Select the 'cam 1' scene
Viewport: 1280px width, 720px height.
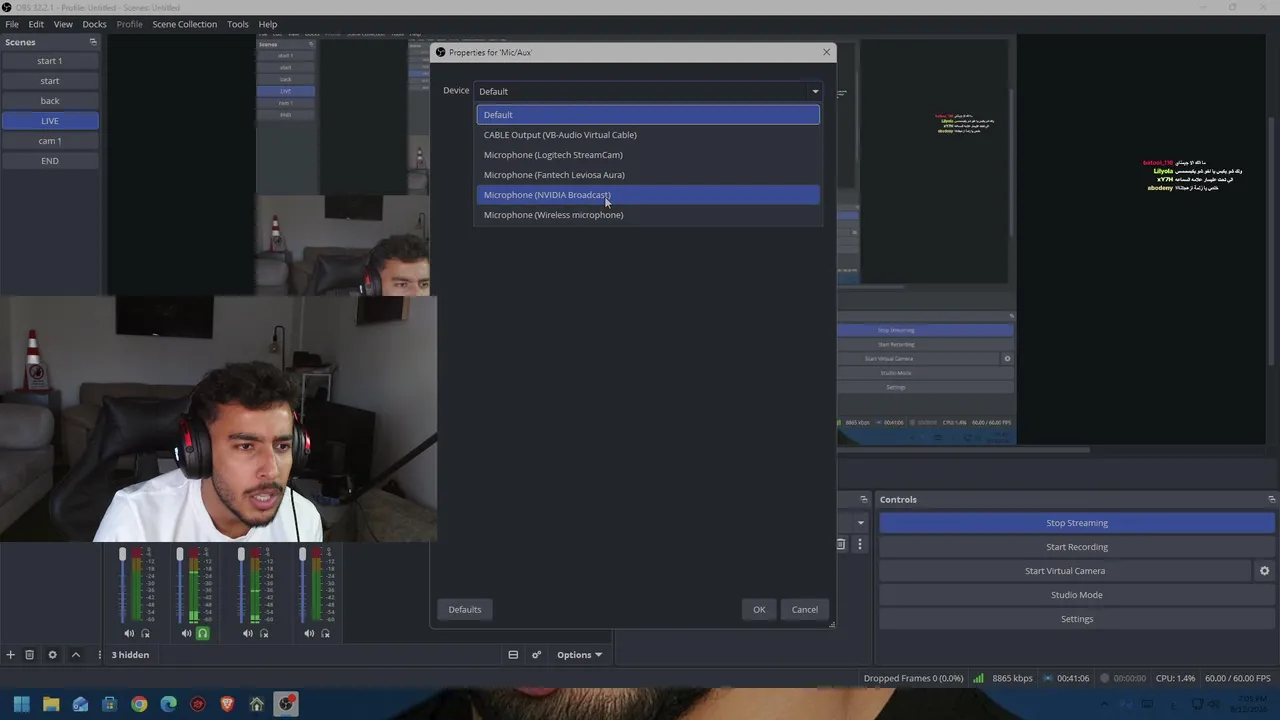click(x=50, y=141)
